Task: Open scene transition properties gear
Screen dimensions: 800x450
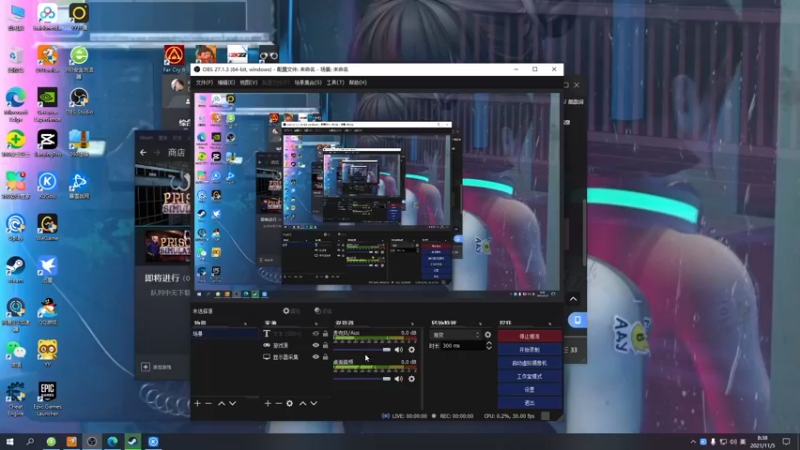Action: click(x=488, y=335)
